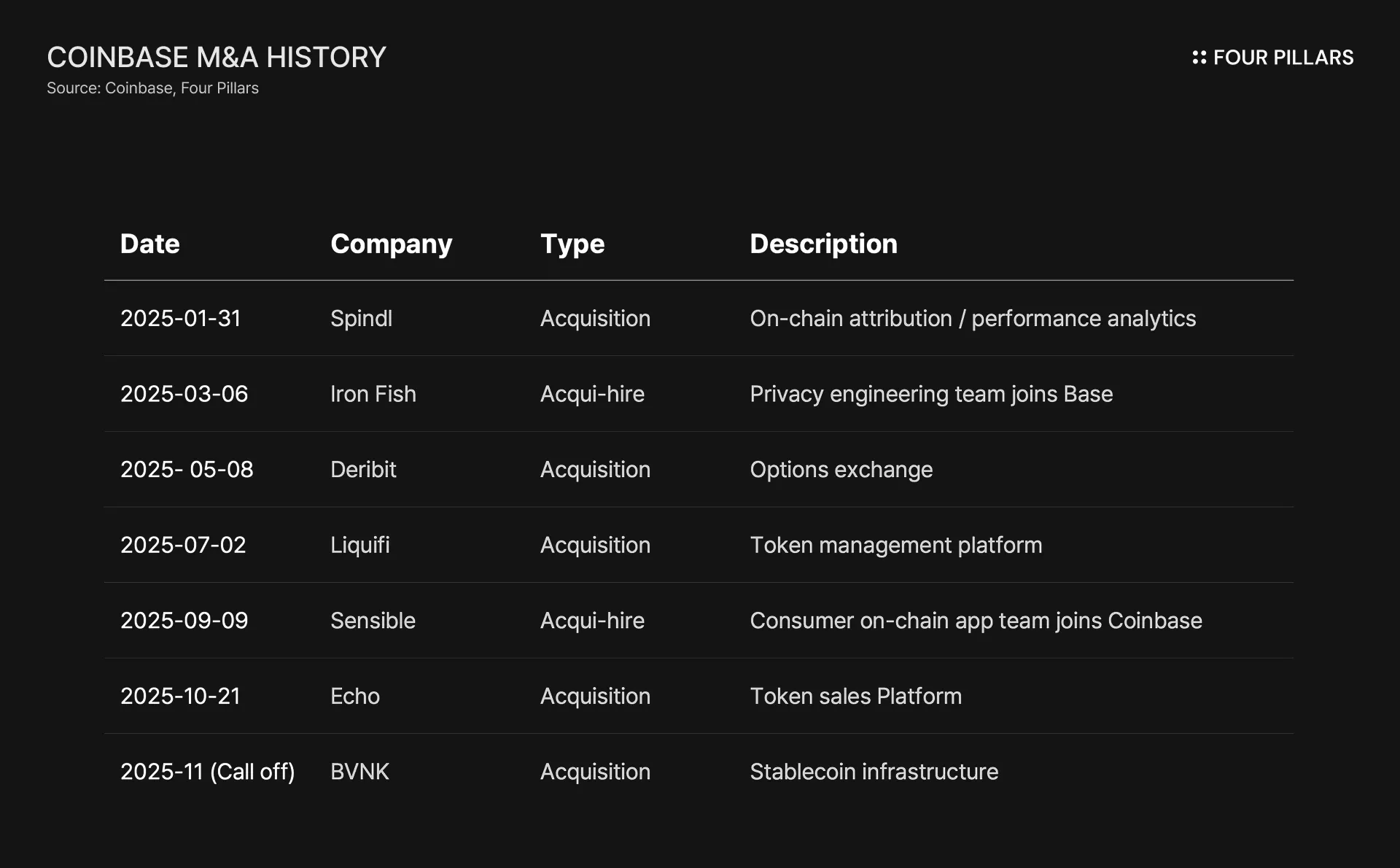Click the Four Pillars four-dot logo icon

point(1199,58)
